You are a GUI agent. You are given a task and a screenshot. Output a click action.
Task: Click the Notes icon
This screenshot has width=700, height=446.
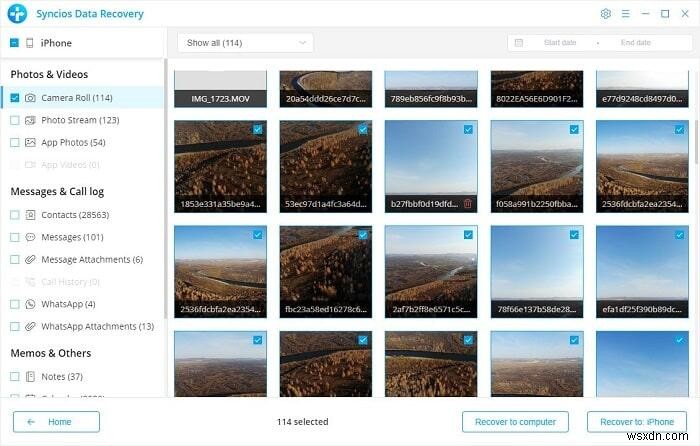point(30,376)
